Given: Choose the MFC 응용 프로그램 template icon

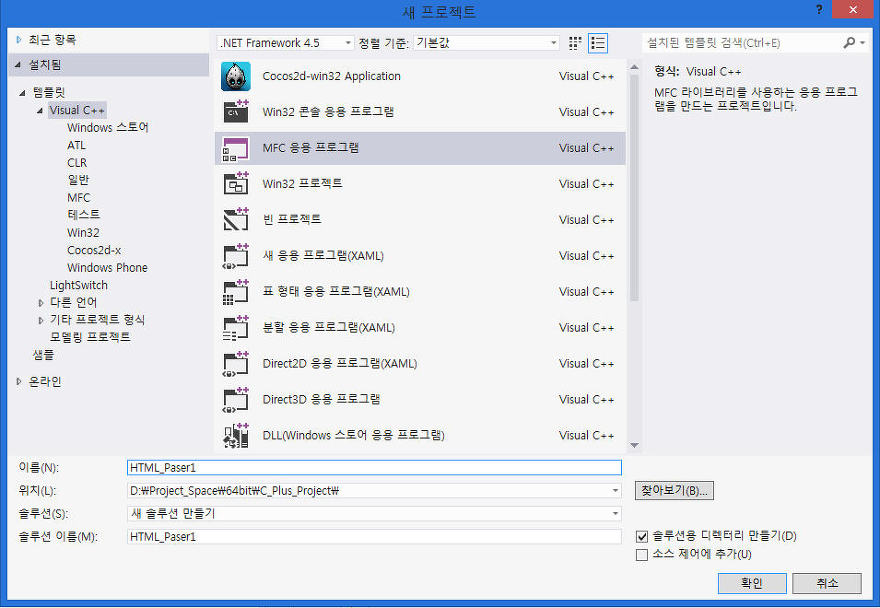Looking at the screenshot, I should [x=236, y=148].
